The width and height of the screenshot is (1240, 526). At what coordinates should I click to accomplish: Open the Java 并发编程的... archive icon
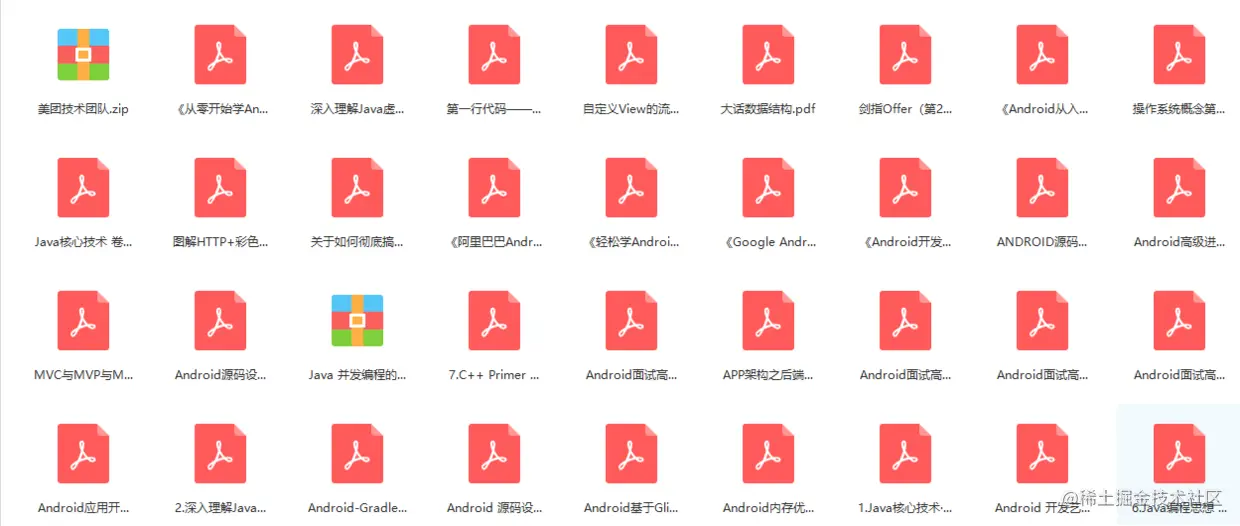click(357, 320)
